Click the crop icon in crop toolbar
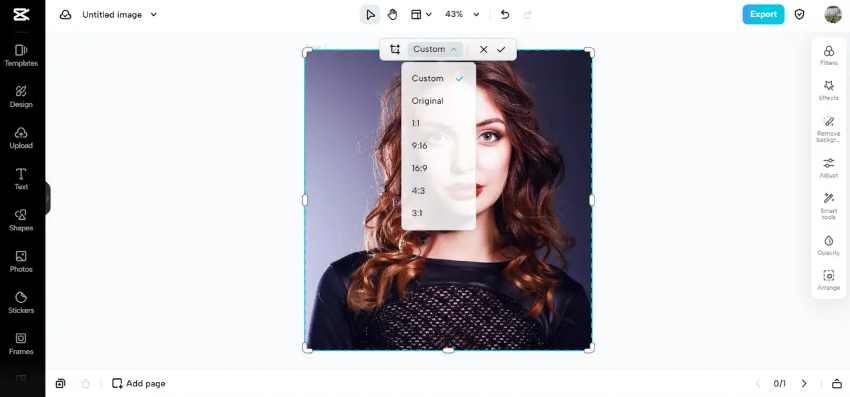The image size is (850, 397). 395,49
